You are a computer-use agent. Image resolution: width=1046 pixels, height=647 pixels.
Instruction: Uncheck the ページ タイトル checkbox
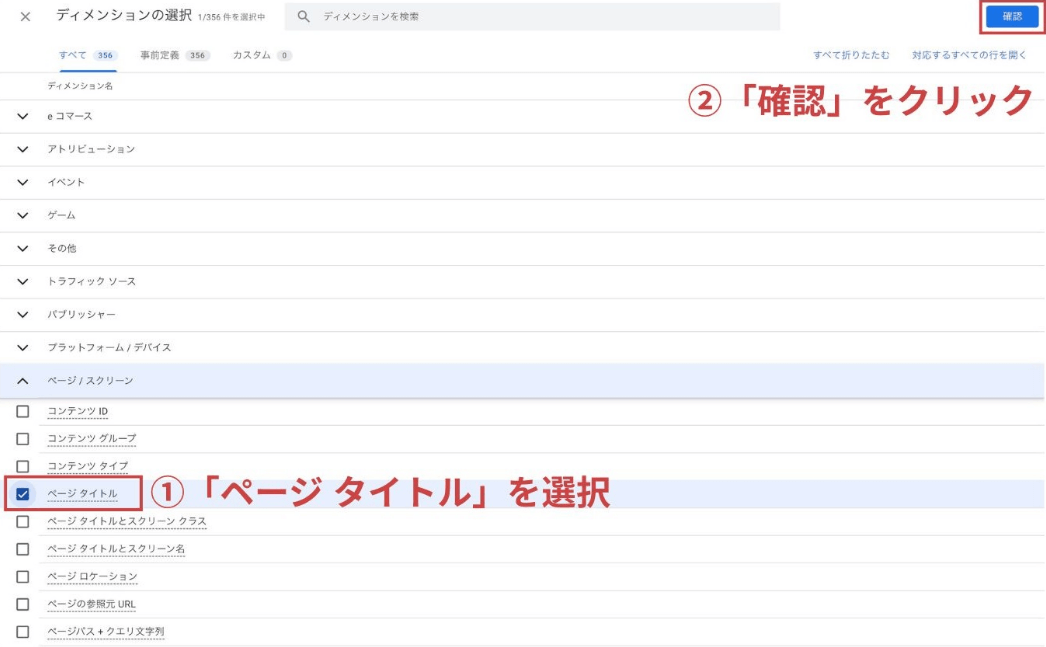(23, 494)
